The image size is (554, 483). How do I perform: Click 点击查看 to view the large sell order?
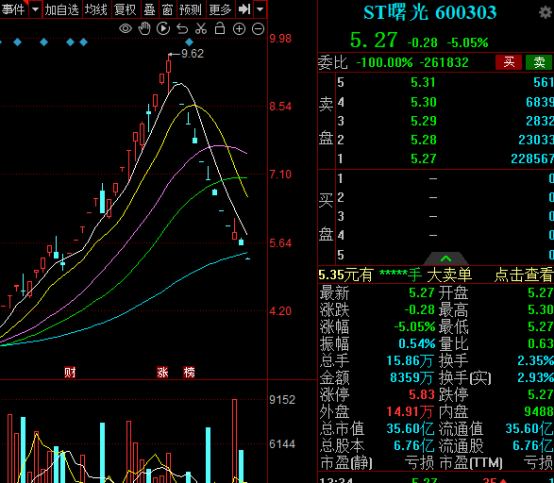pyautogui.click(x=523, y=275)
